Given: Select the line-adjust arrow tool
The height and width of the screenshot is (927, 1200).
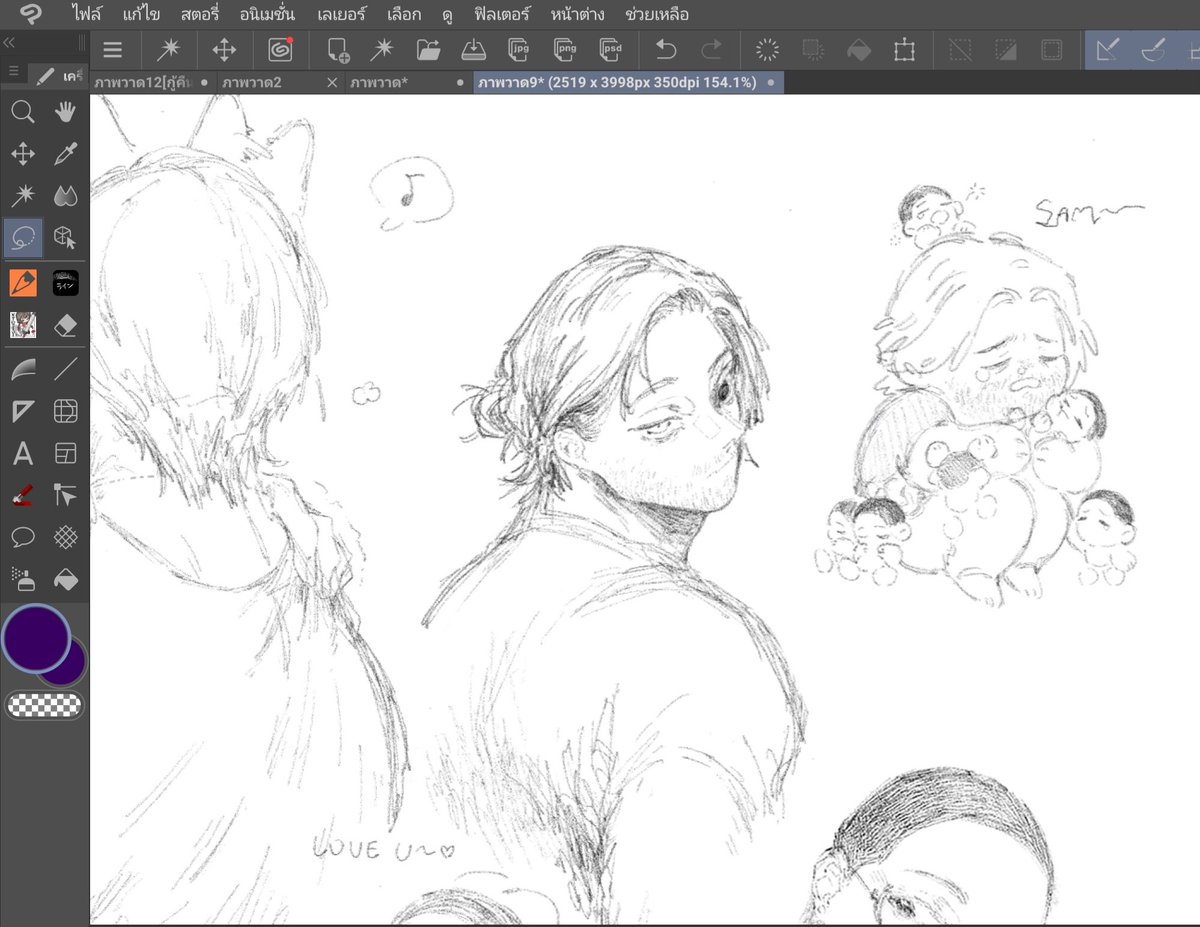Looking at the screenshot, I should [x=66, y=496].
